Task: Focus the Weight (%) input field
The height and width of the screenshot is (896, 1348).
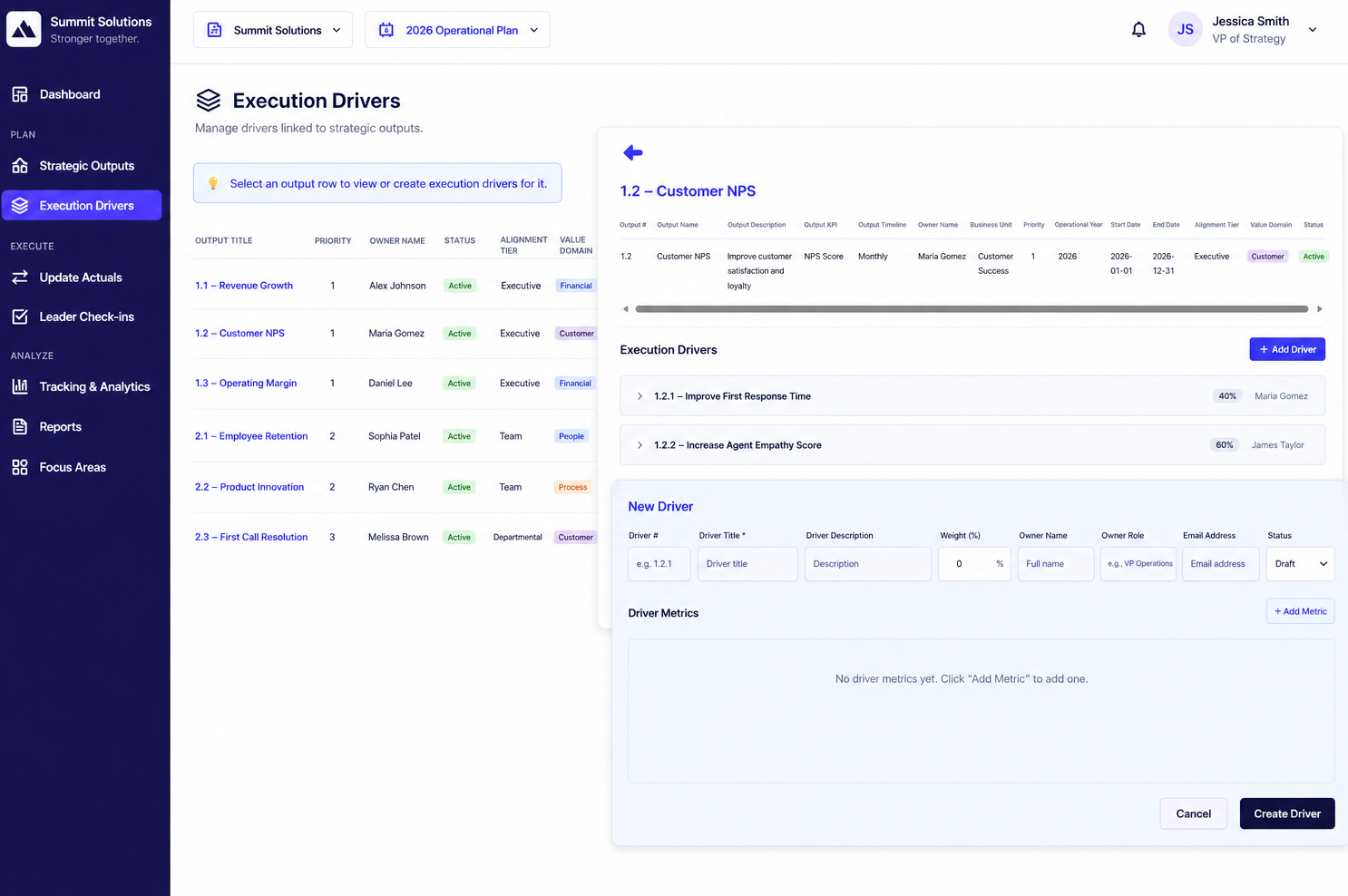Action: 974,564
